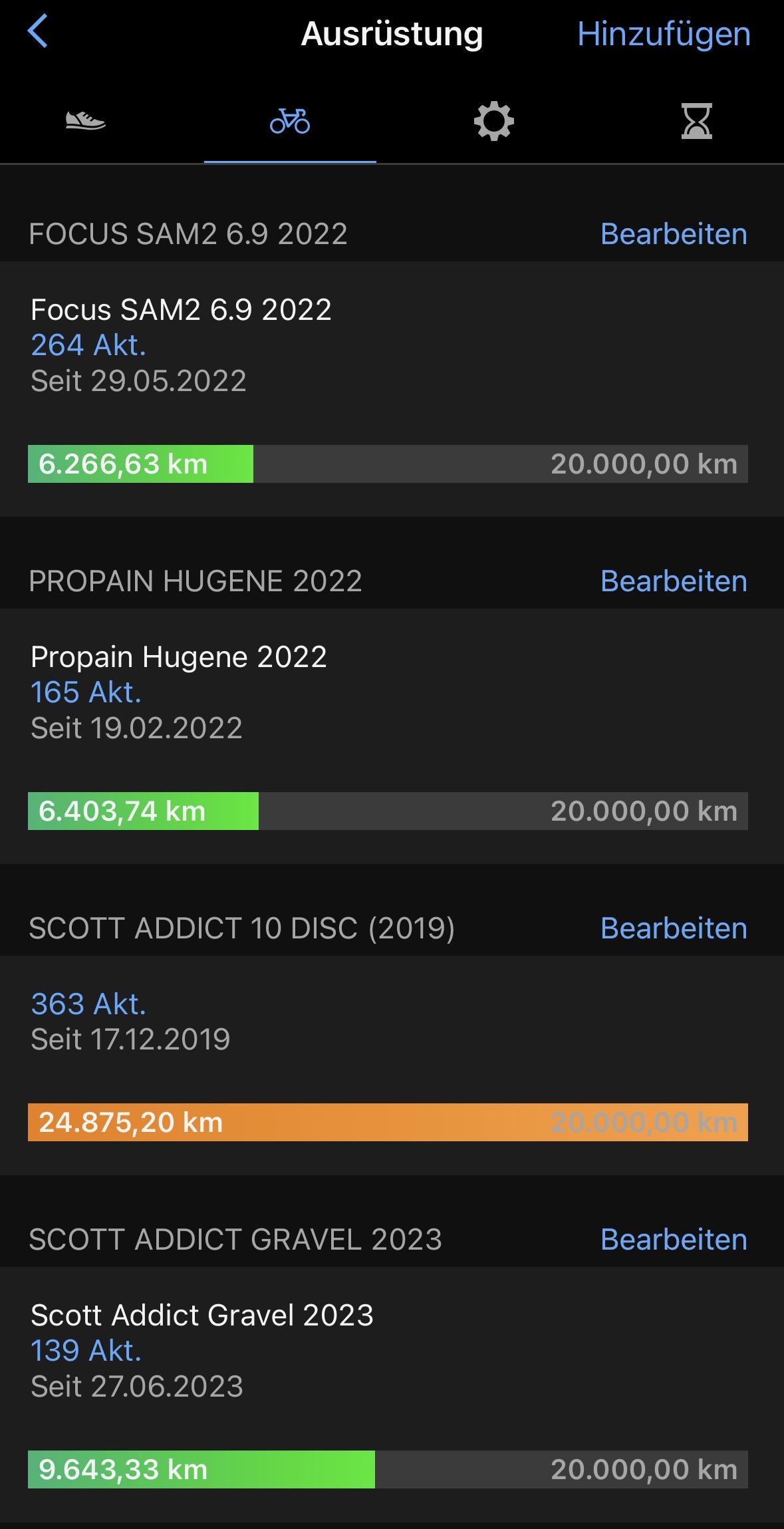Tap the back arrow icon
Viewport: 784px width, 1529px height.
point(38,32)
